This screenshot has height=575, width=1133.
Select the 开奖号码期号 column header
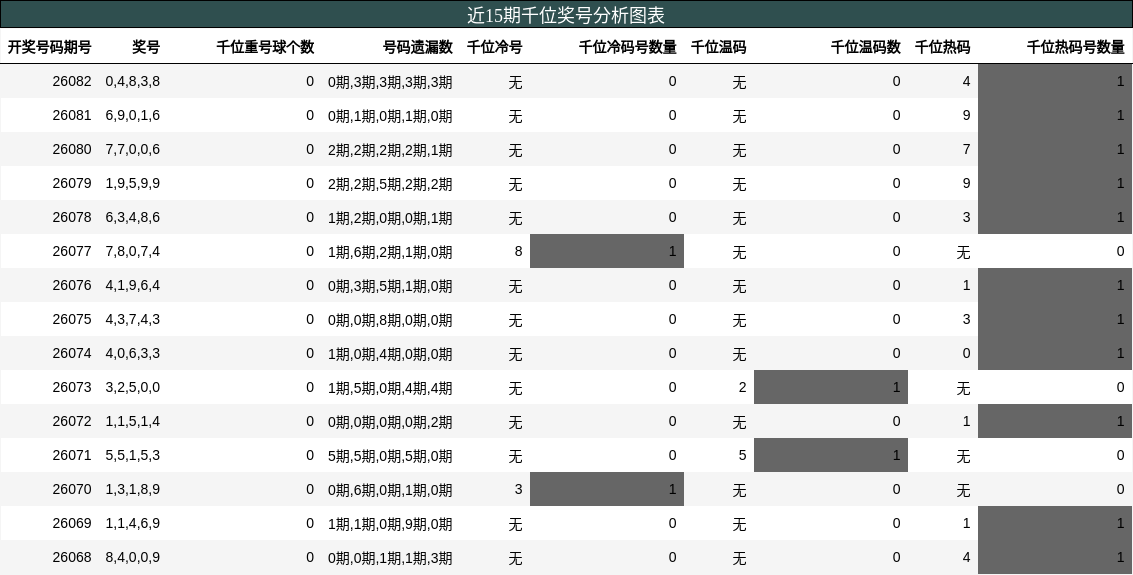coord(50,47)
